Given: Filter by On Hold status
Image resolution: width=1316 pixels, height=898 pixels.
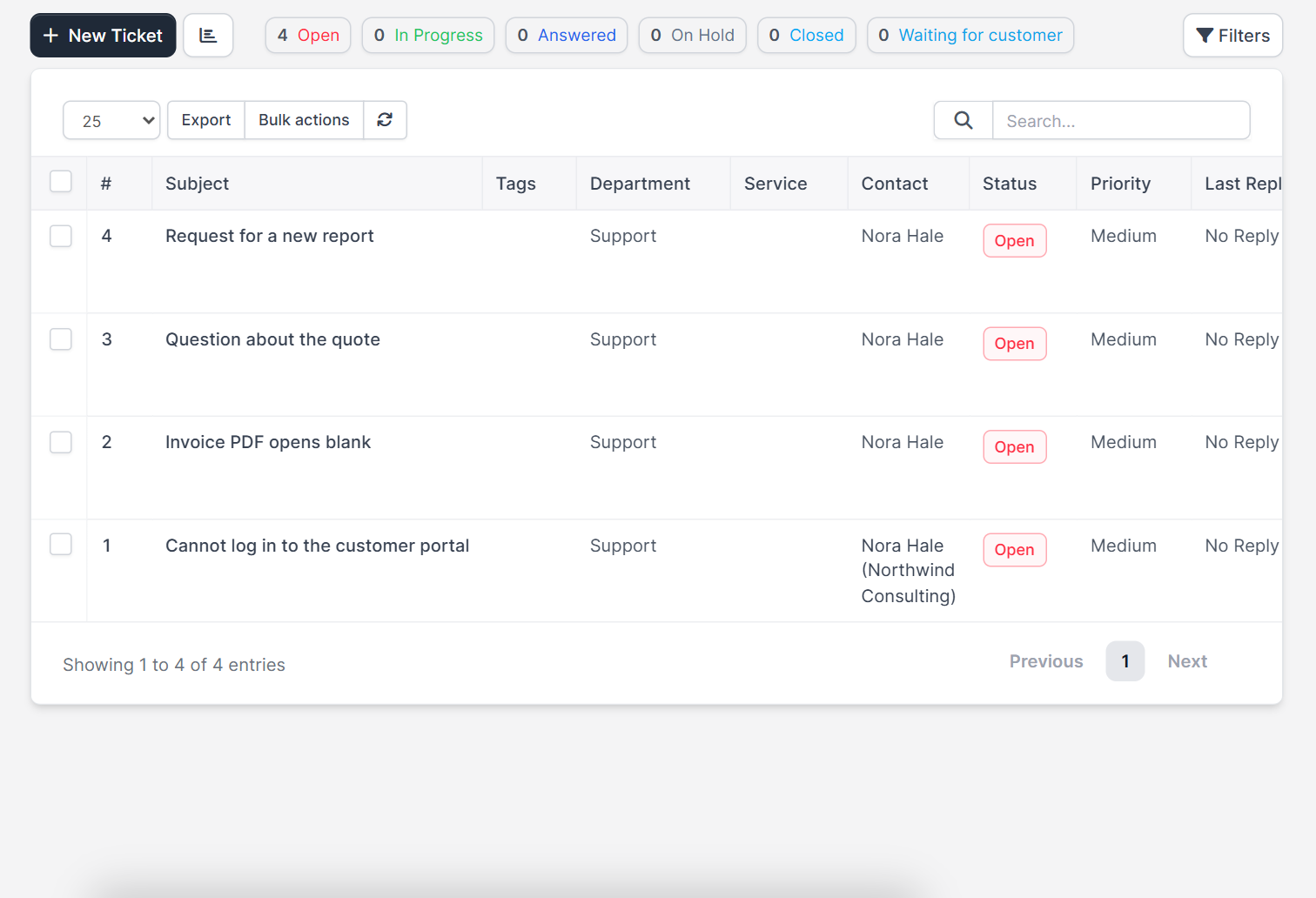Looking at the screenshot, I should [692, 36].
